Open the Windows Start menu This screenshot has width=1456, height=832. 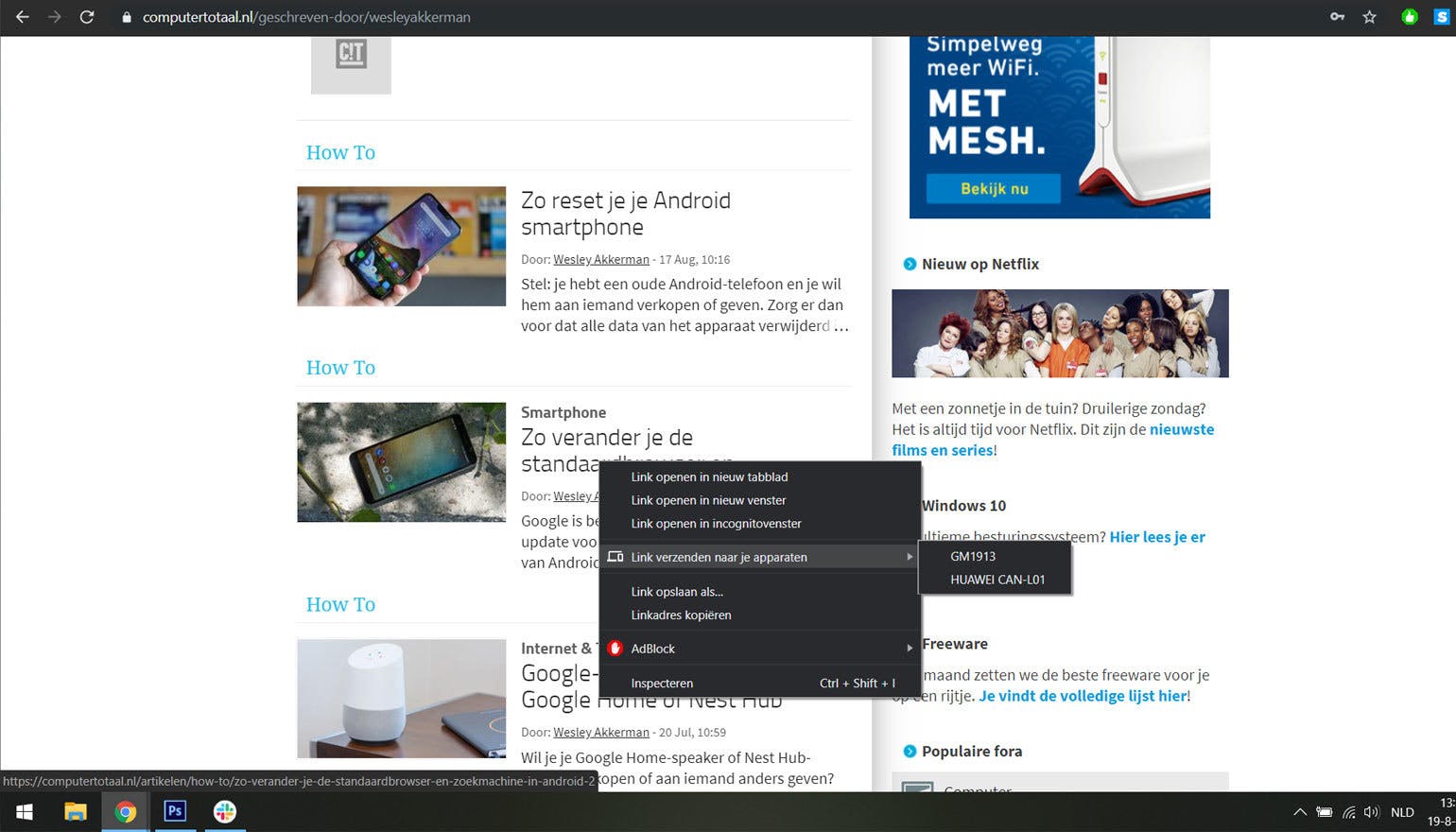pos(25,812)
